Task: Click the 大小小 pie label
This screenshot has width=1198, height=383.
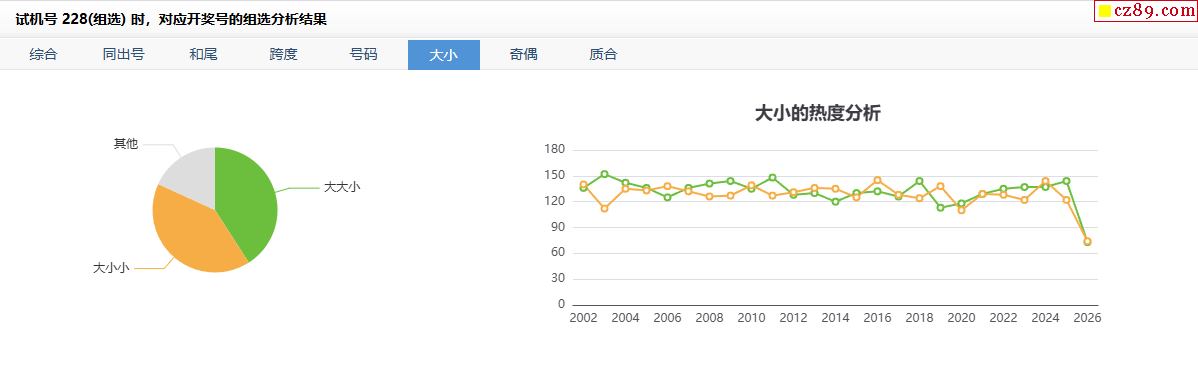Action: pos(112,268)
